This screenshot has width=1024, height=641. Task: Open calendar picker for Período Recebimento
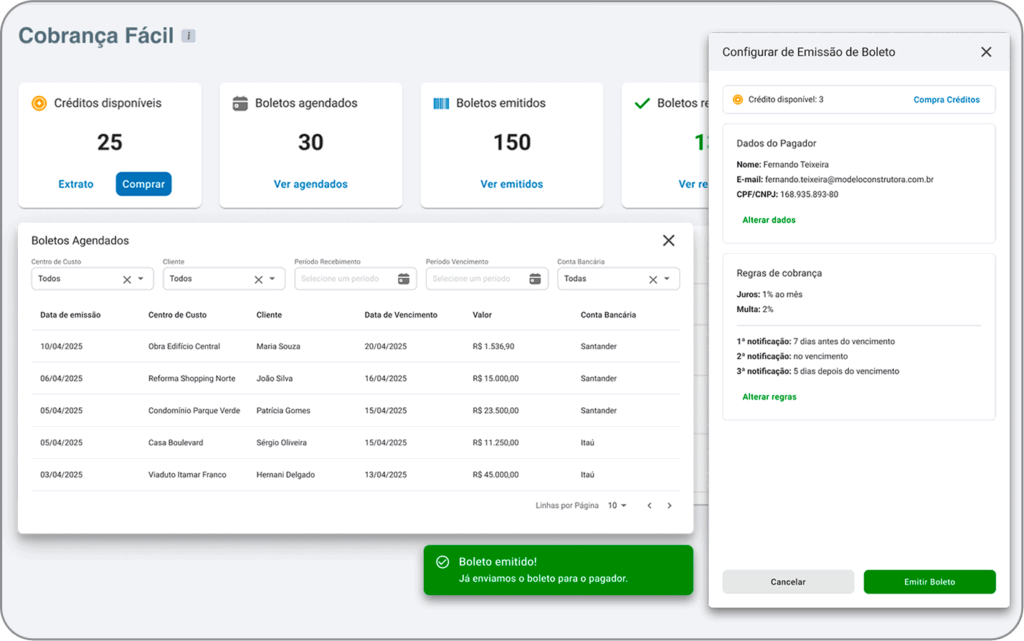(x=404, y=279)
